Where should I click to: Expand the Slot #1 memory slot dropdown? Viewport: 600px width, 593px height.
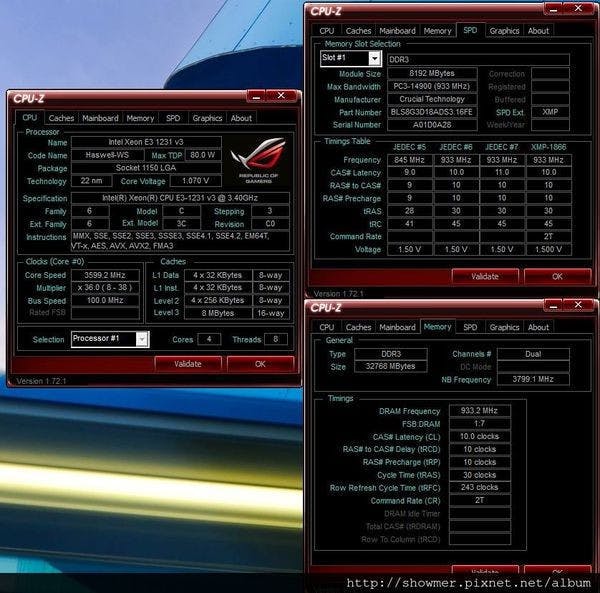pos(375,59)
